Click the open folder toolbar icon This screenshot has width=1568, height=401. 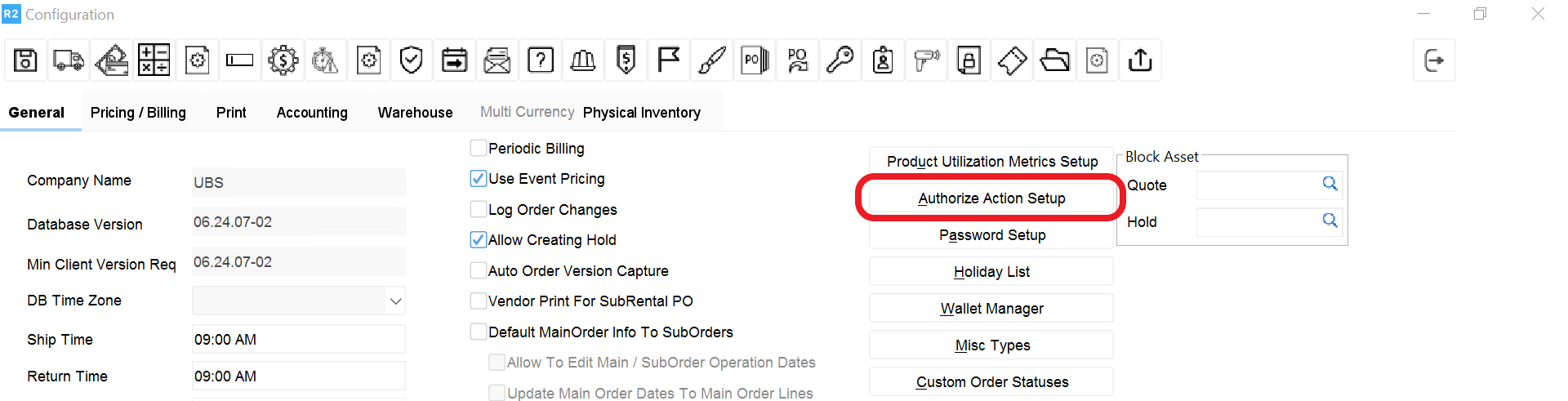click(x=1054, y=60)
